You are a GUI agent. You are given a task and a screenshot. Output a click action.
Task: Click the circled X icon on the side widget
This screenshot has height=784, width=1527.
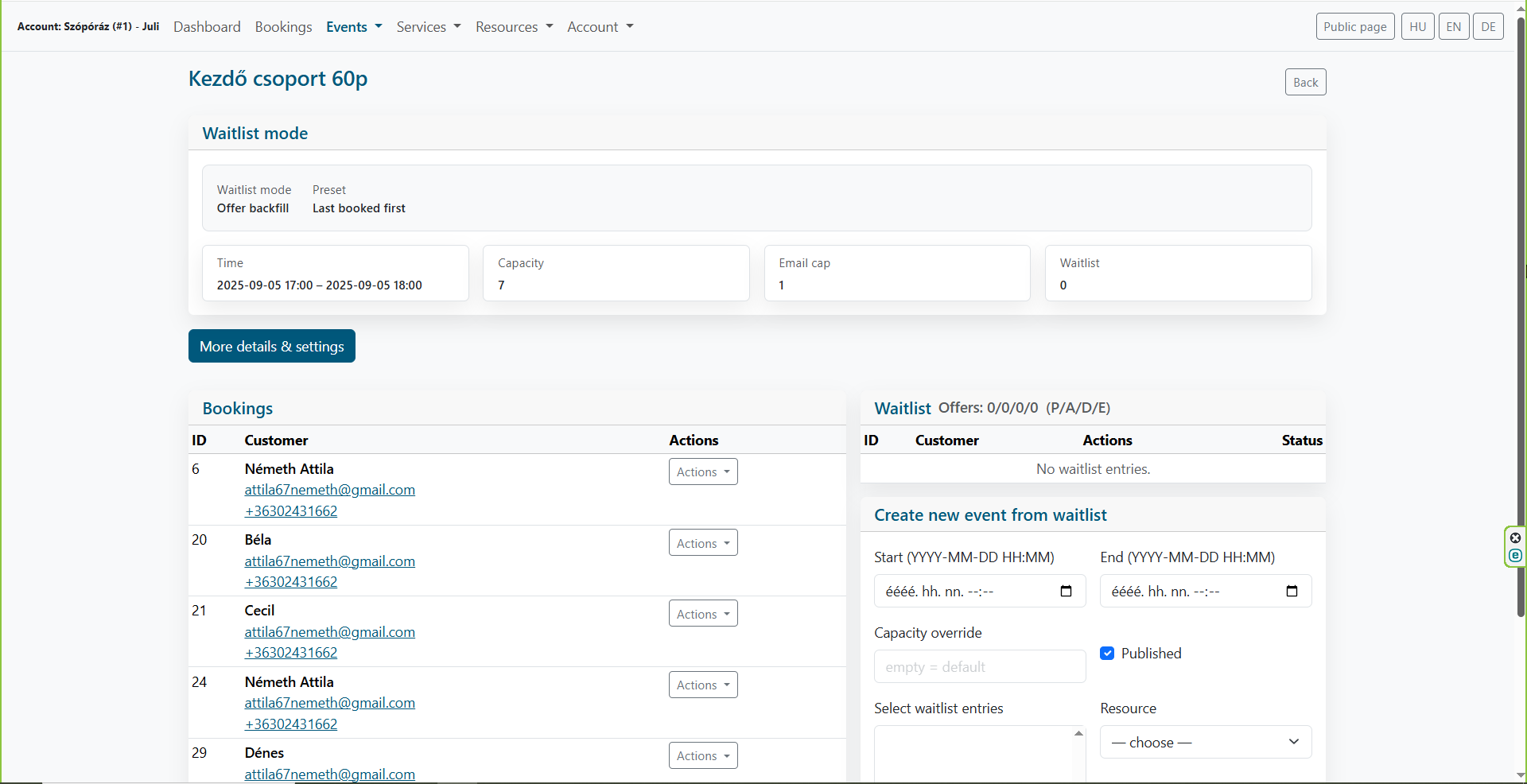click(x=1515, y=538)
